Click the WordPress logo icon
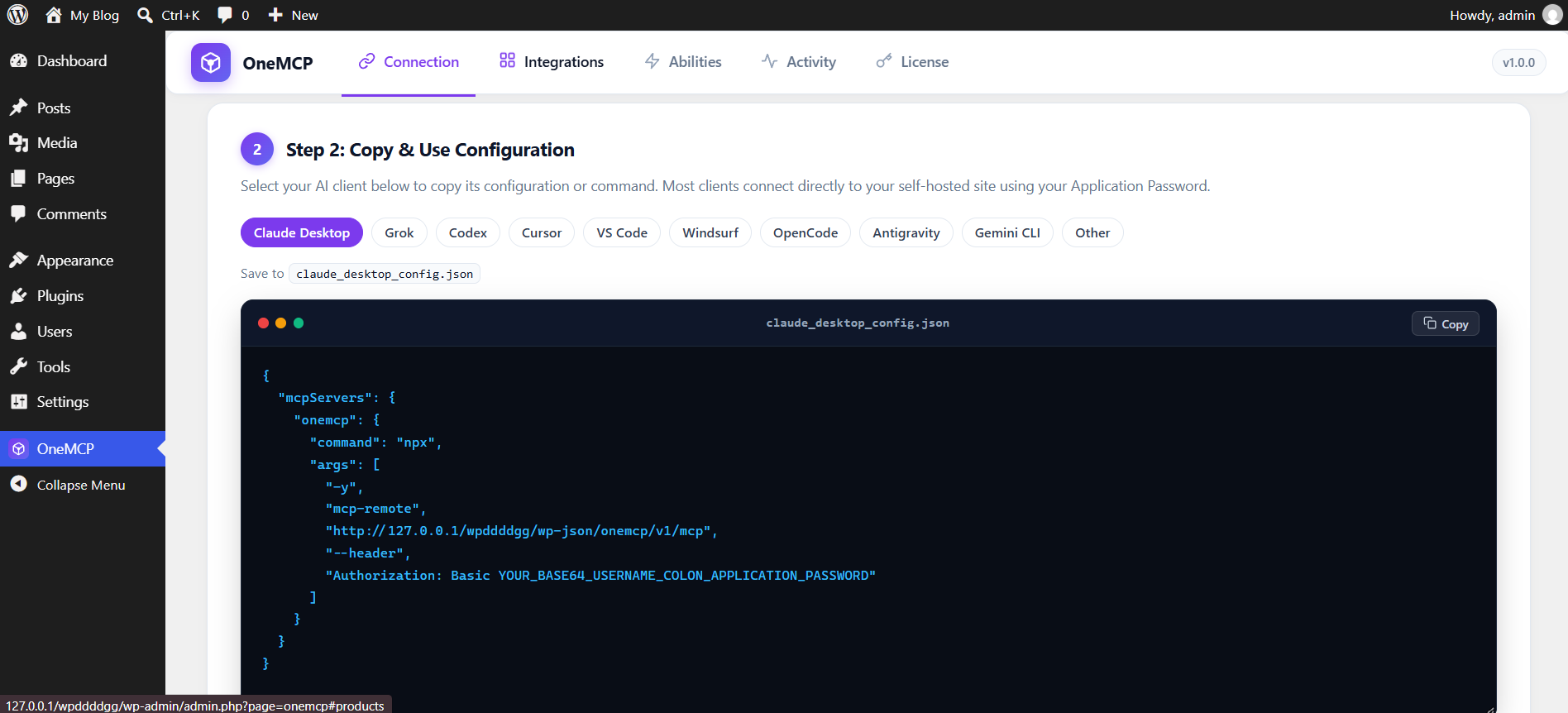Screen dimensions: 1568x713 (17, 15)
